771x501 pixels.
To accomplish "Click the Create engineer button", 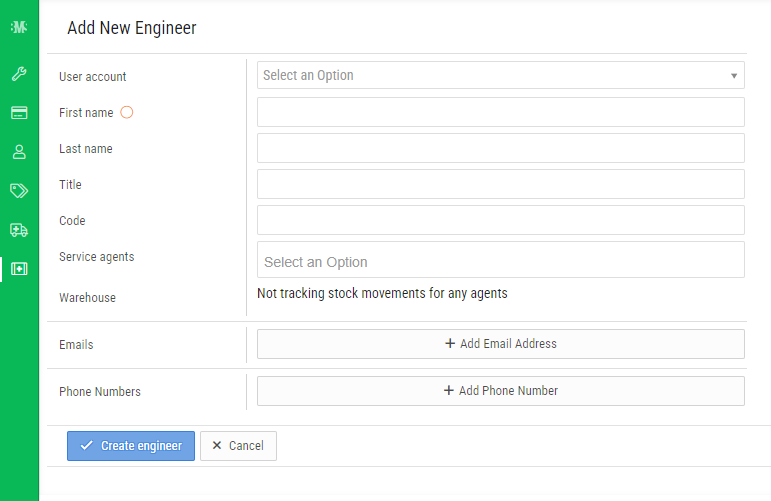I will (131, 446).
